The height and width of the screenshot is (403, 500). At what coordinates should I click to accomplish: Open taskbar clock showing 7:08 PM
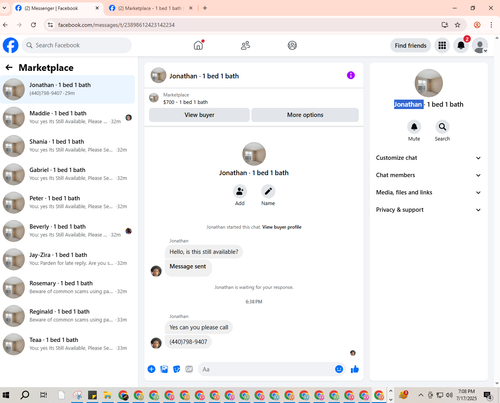click(x=466, y=395)
